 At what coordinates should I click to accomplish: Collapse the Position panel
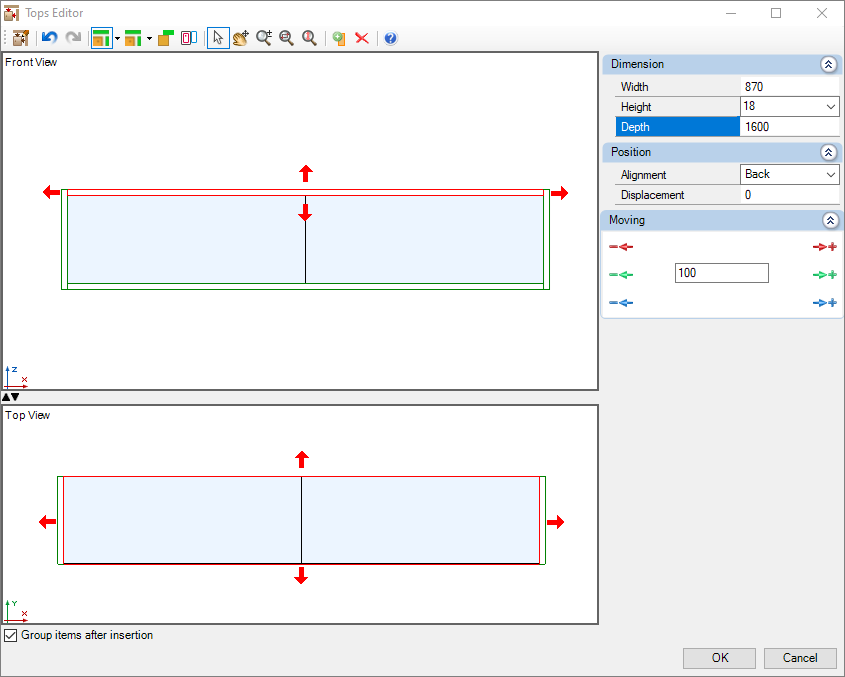click(828, 153)
